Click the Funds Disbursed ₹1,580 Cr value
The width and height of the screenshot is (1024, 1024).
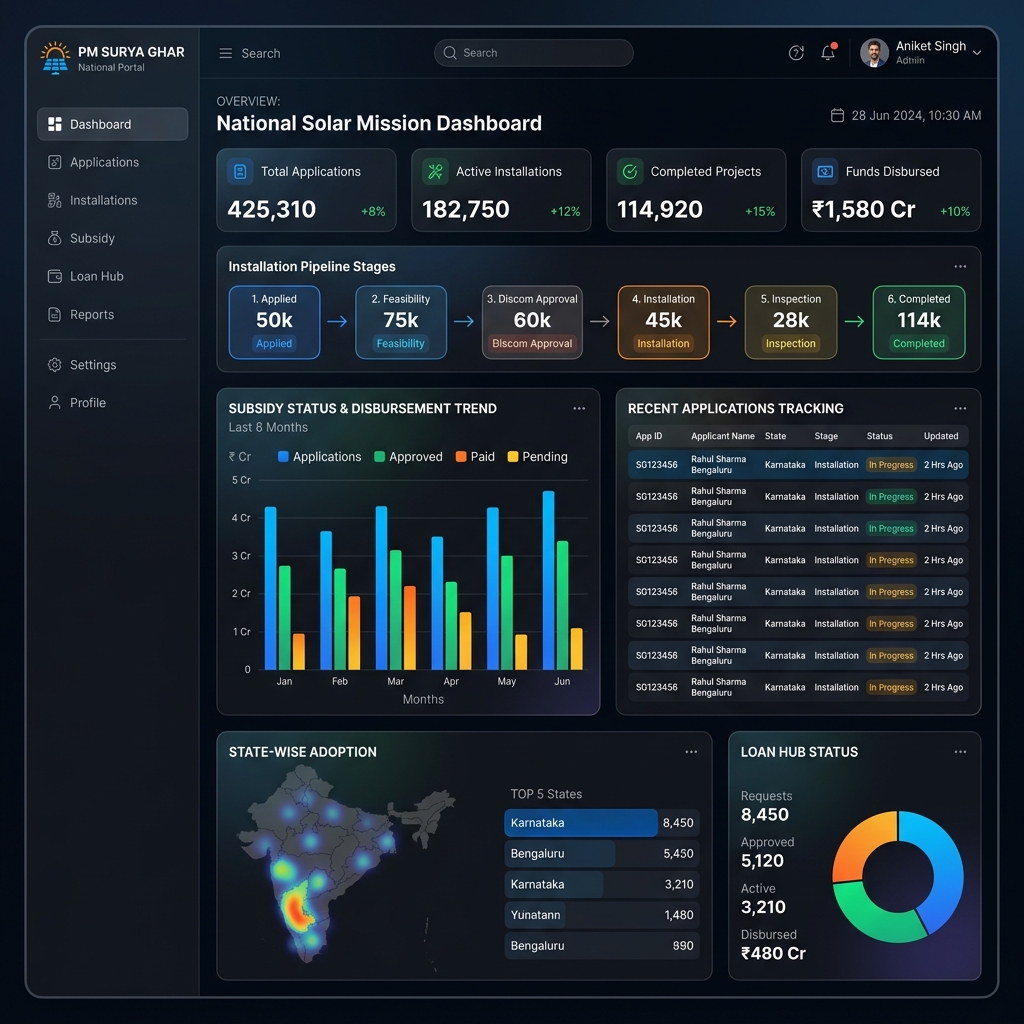[863, 210]
